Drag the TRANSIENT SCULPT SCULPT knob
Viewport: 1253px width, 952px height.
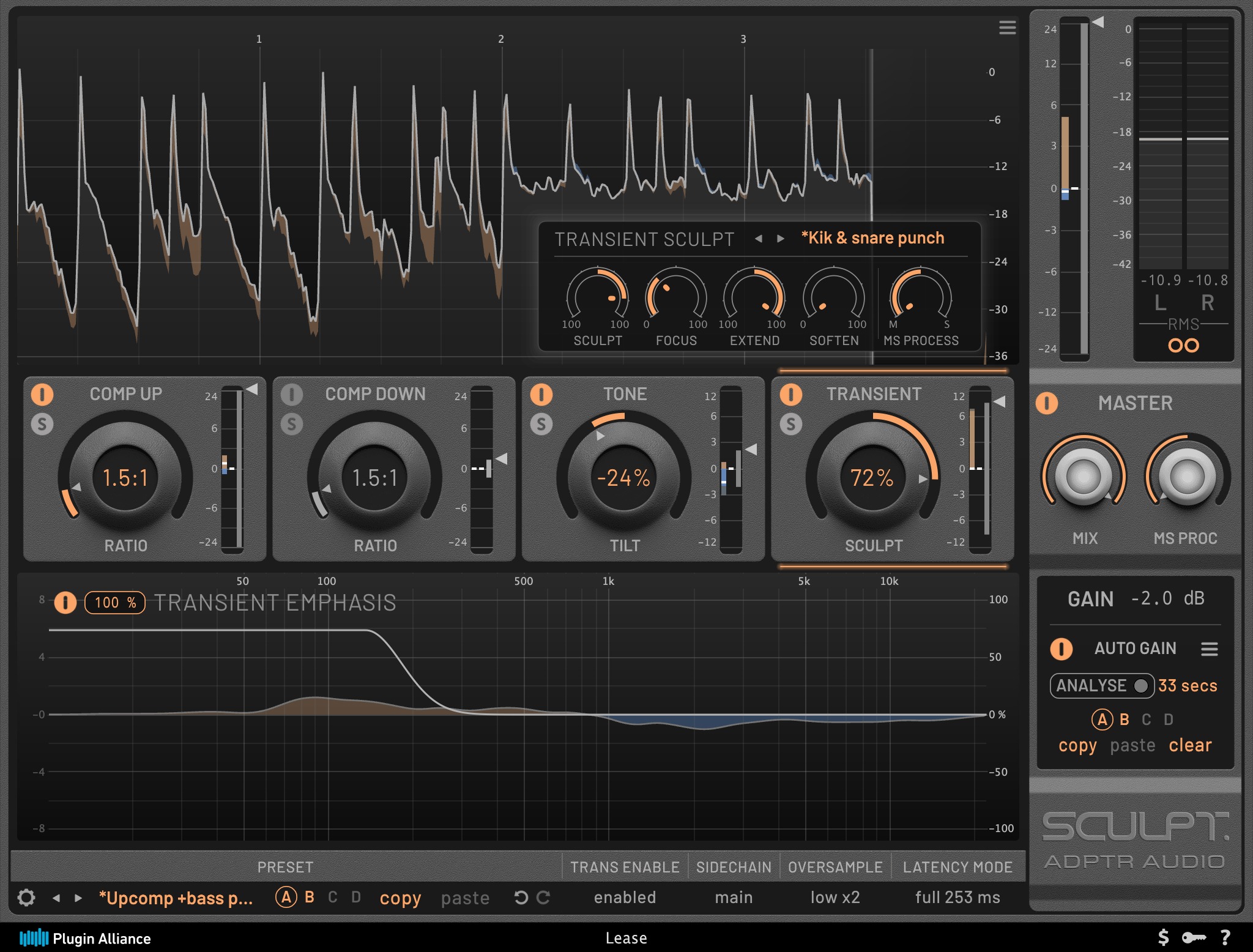point(592,301)
